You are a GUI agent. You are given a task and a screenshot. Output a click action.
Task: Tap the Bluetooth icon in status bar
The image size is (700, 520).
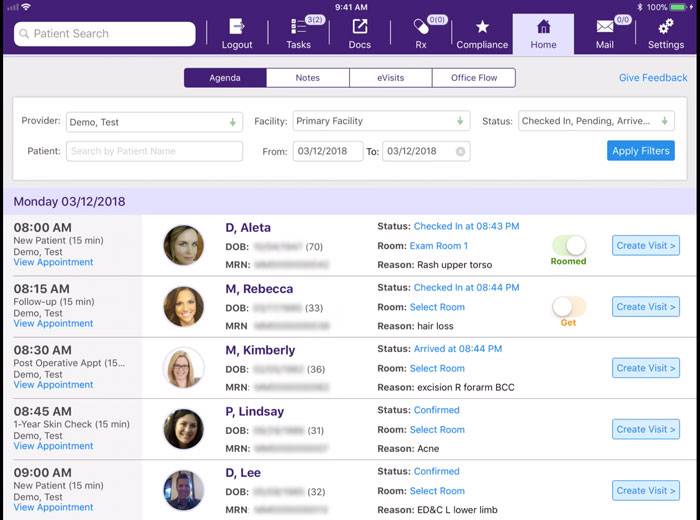[639, 7]
